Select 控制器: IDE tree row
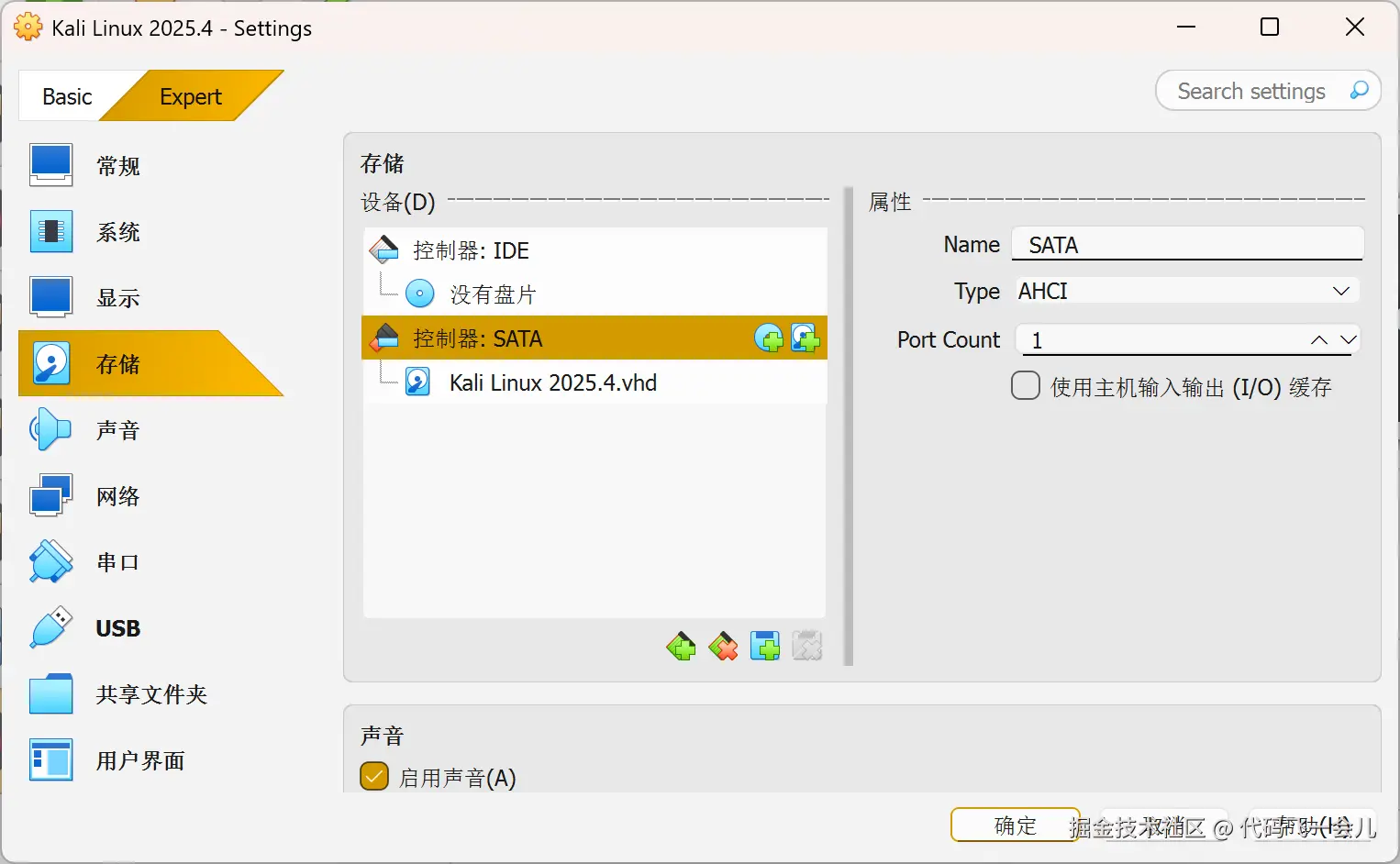 pyautogui.click(x=594, y=250)
